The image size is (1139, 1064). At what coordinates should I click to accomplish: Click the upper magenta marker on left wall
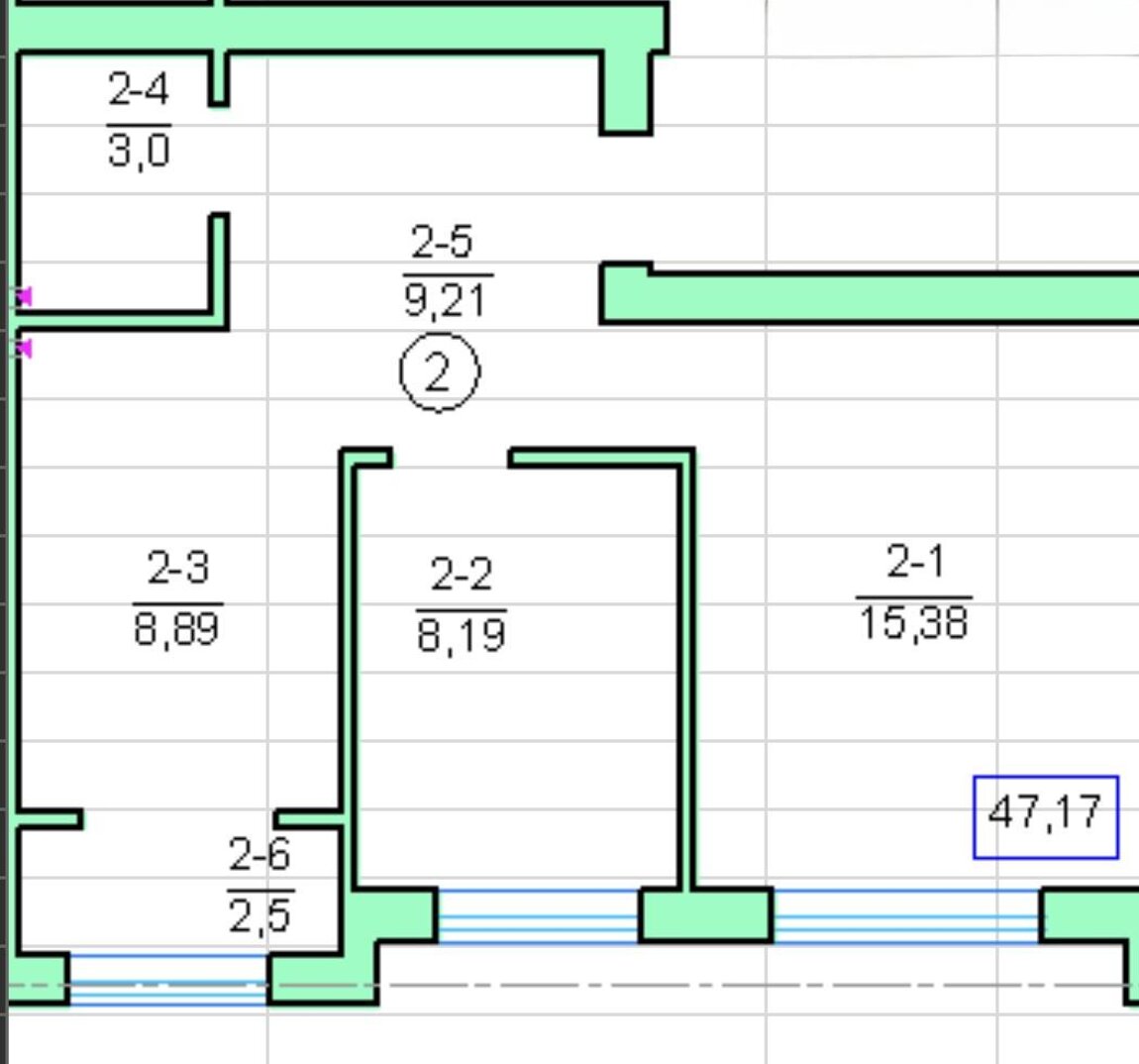(x=24, y=296)
